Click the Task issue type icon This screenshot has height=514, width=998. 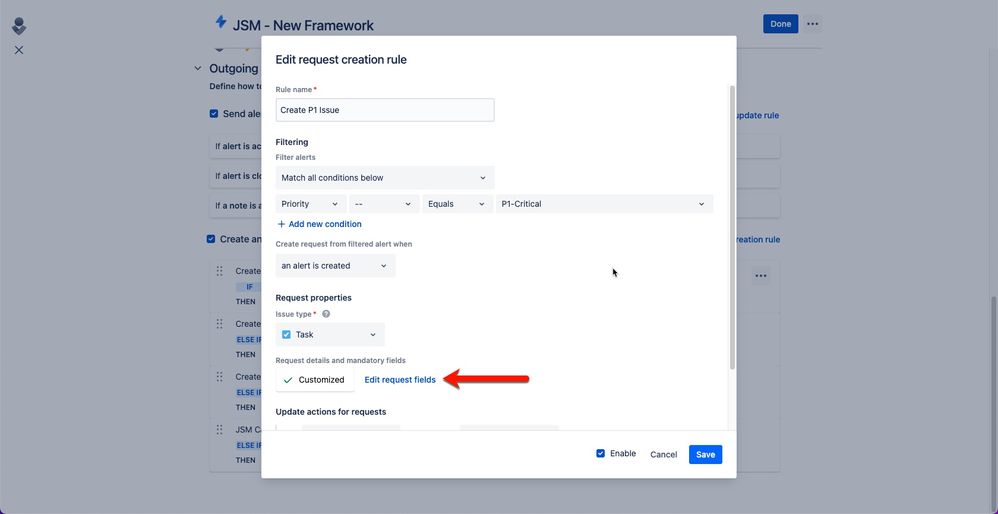286,335
